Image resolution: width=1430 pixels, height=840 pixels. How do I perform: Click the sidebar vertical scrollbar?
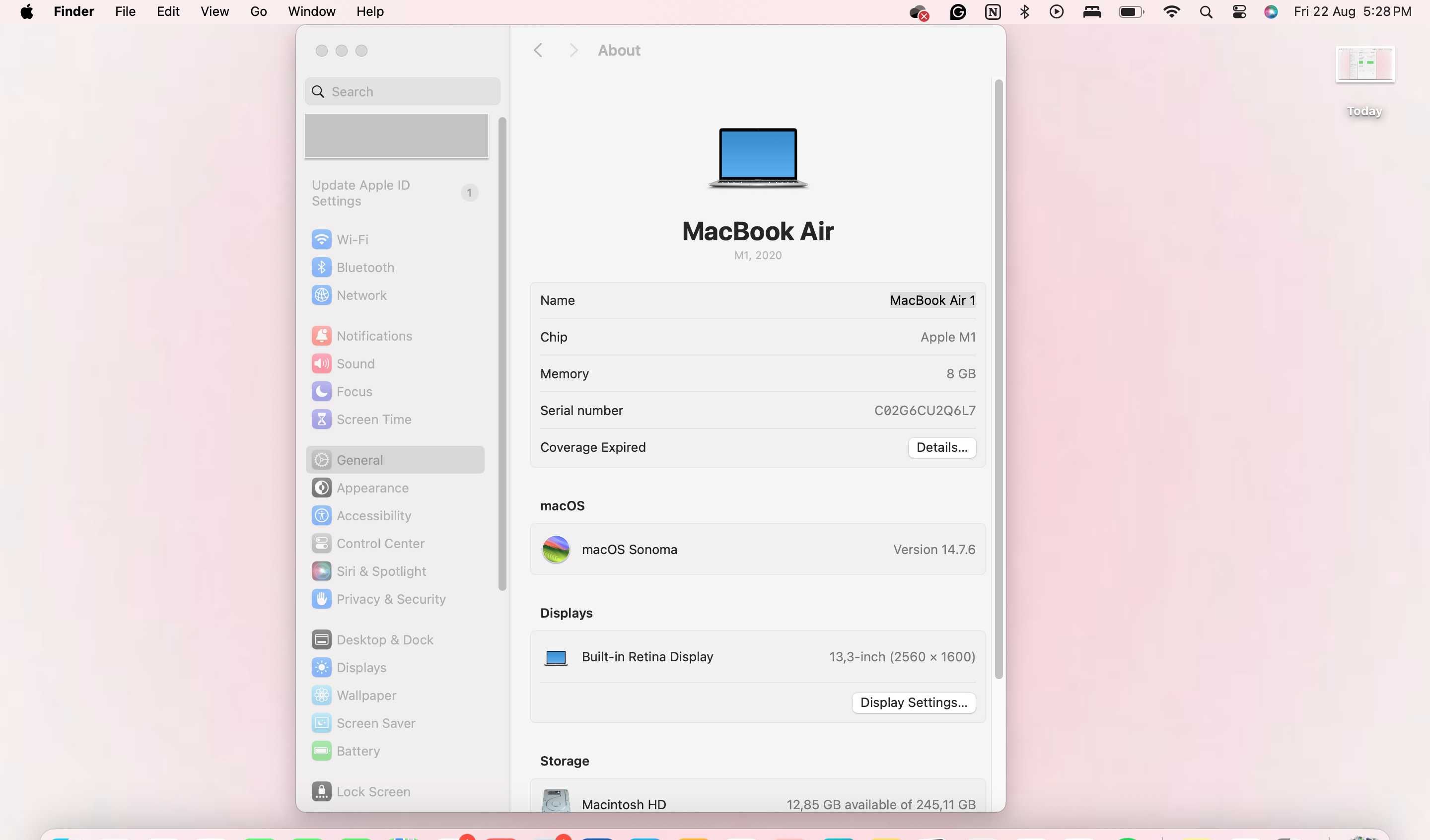coord(501,354)
